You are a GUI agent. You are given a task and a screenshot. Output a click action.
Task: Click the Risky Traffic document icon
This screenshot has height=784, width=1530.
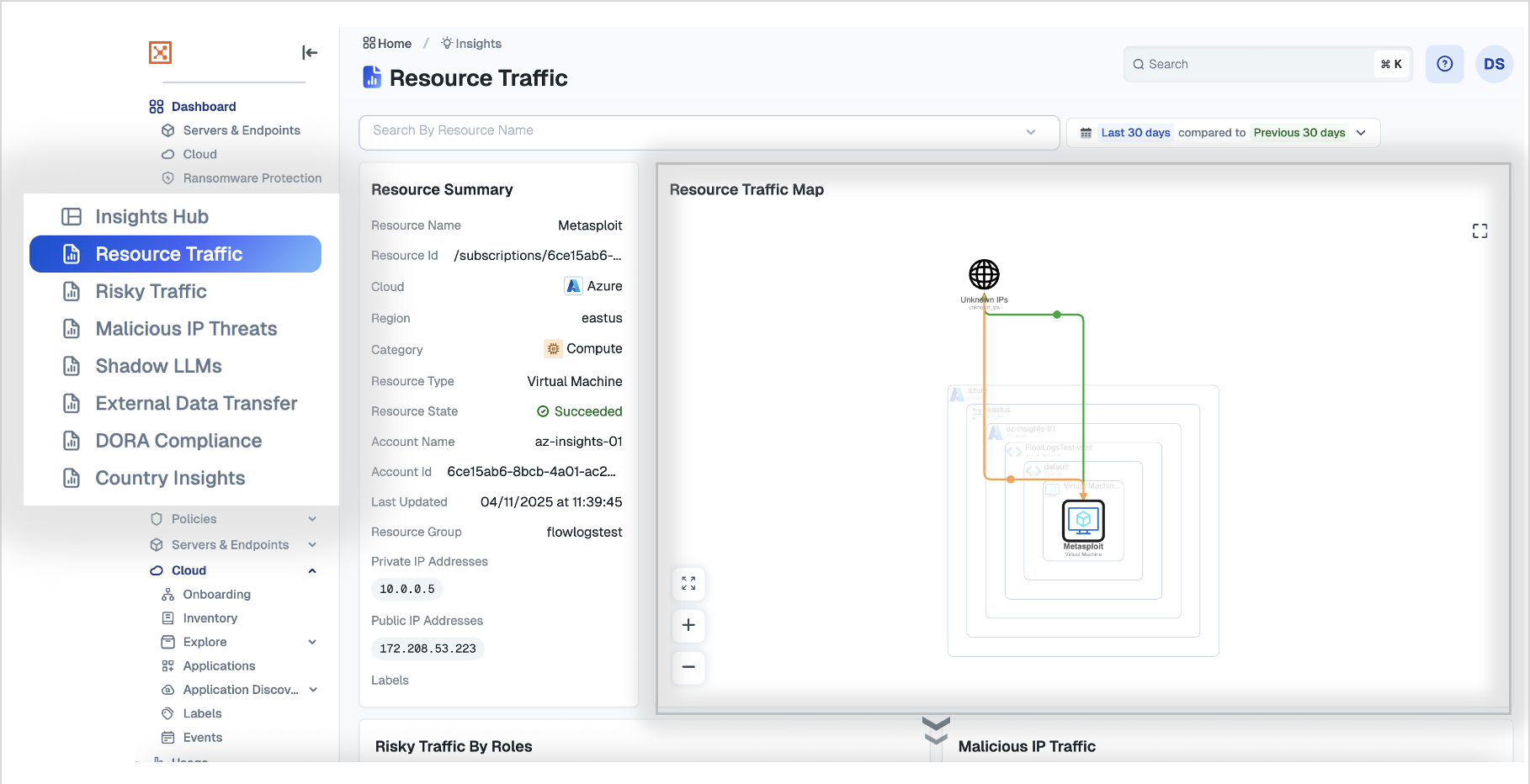(72, 291)
